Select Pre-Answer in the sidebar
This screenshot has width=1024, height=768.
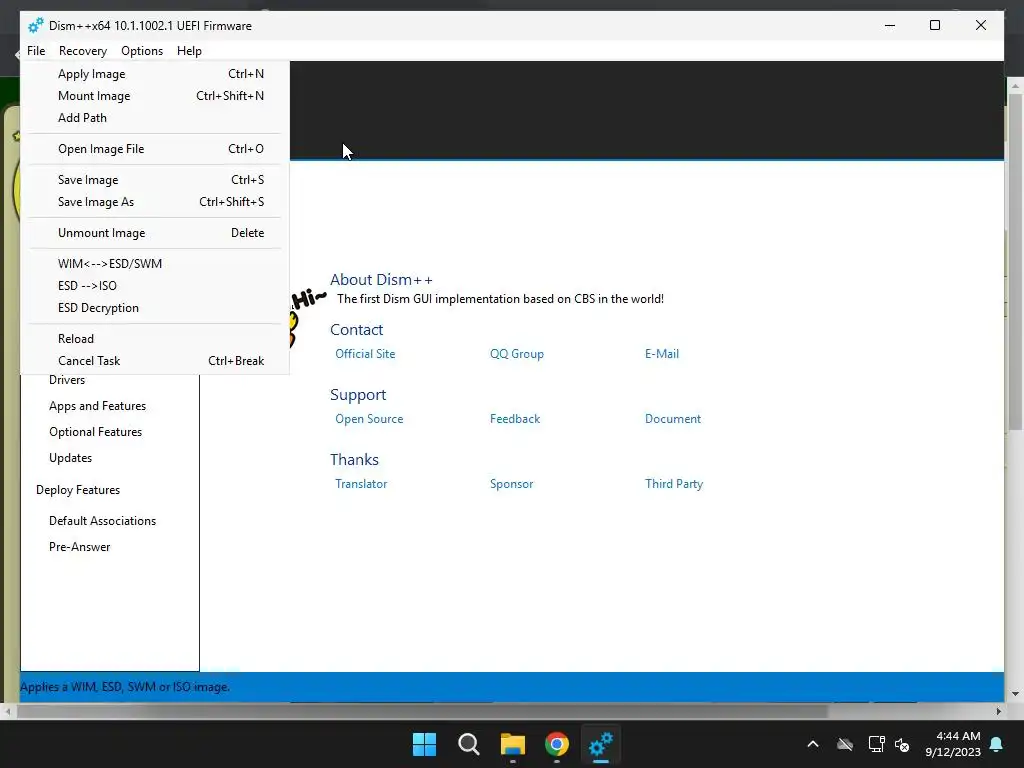pyautogui.click(x=80, y=547)
